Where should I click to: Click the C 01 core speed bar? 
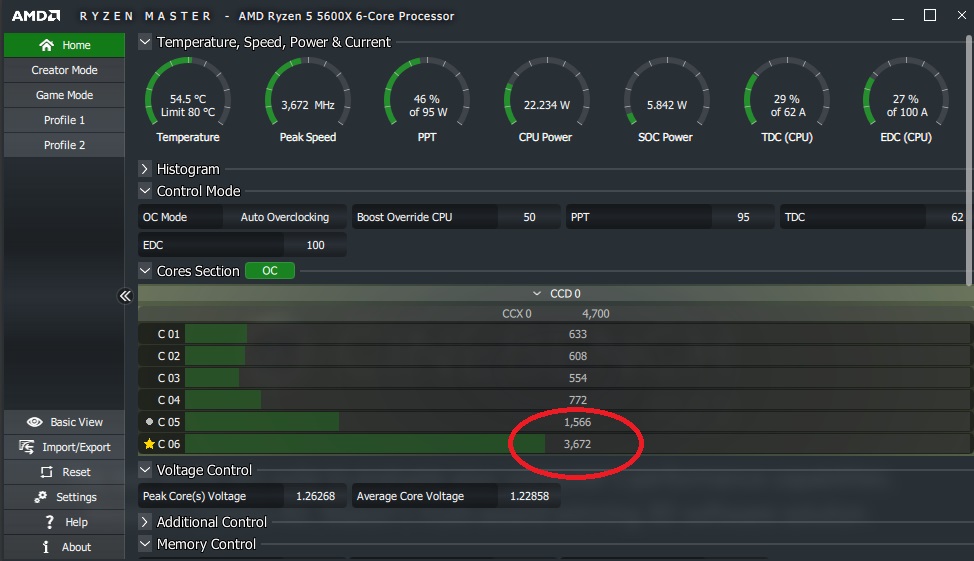point(577,334)
